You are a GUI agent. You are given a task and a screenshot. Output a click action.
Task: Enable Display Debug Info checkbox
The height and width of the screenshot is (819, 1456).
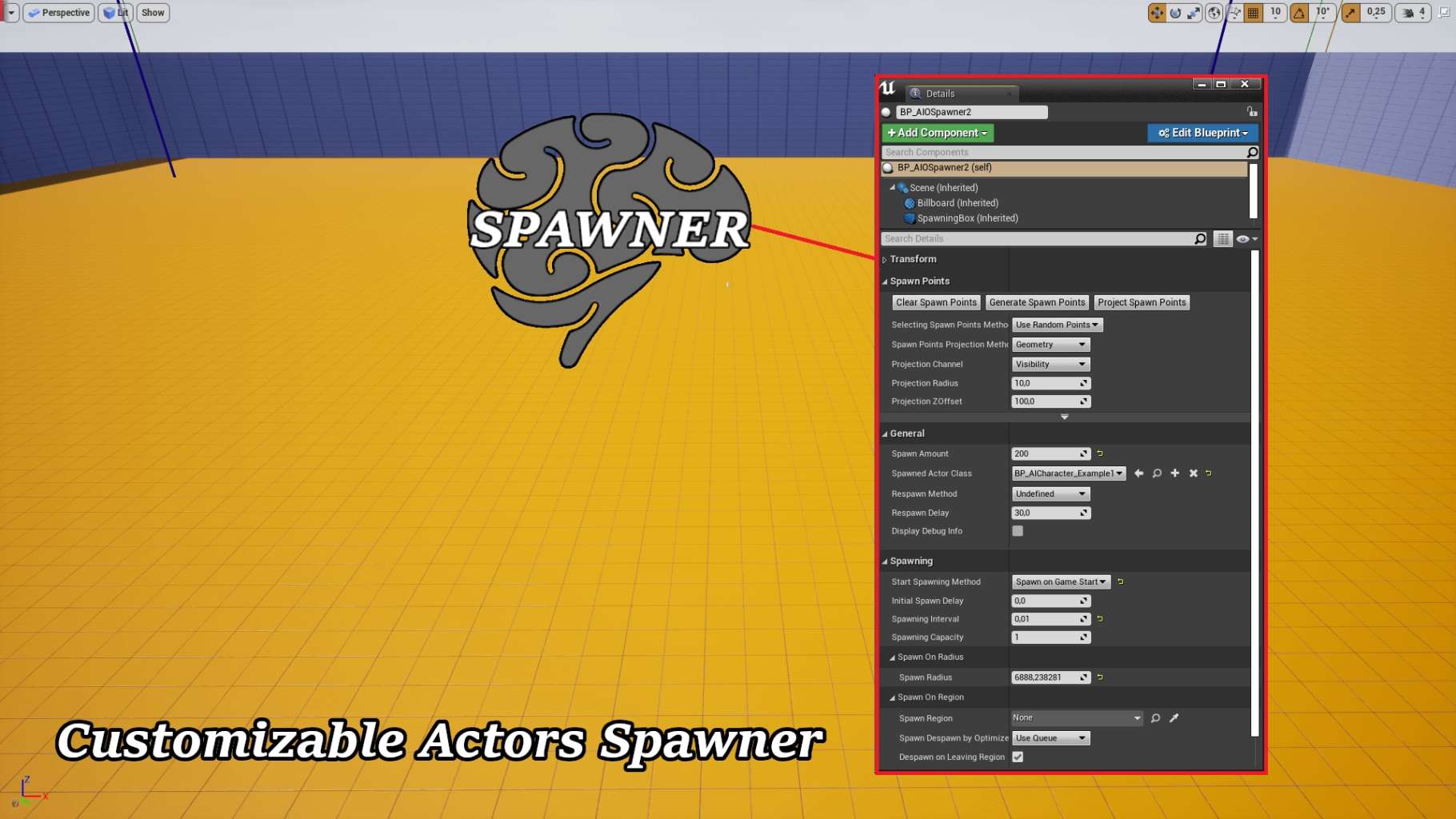click(x=1018, y=531)
